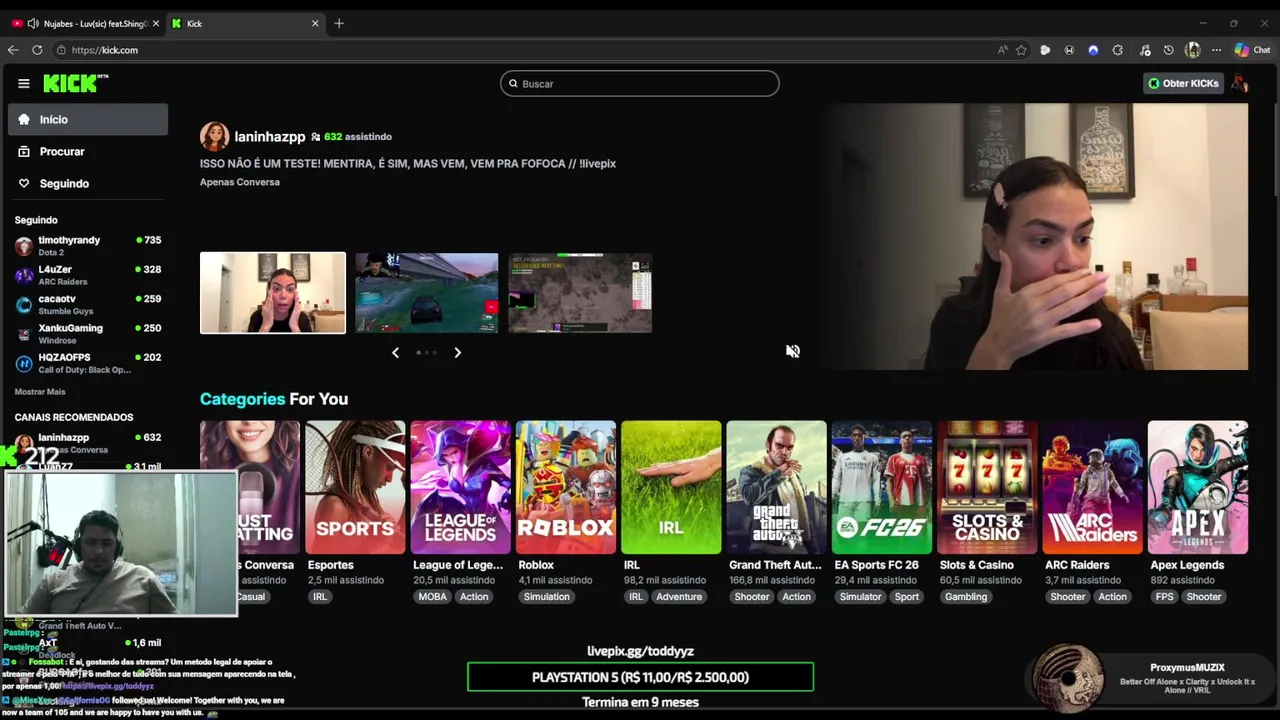Open Procurar in sidebar

pos(88,152)
